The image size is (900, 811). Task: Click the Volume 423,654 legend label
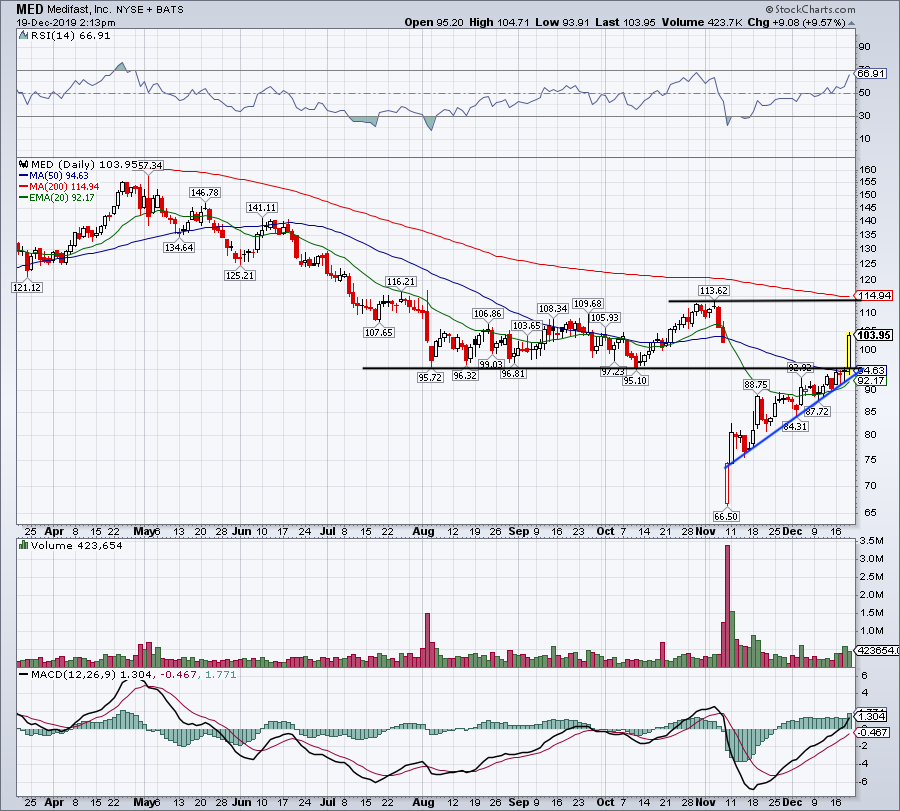point(76,545)
